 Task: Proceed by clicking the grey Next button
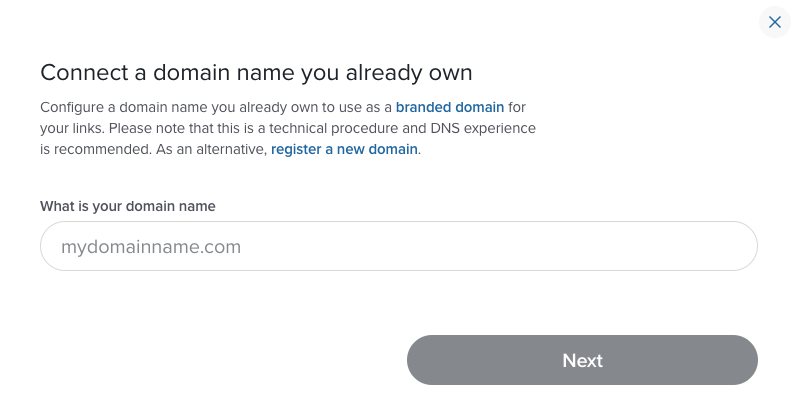point(582,360)
